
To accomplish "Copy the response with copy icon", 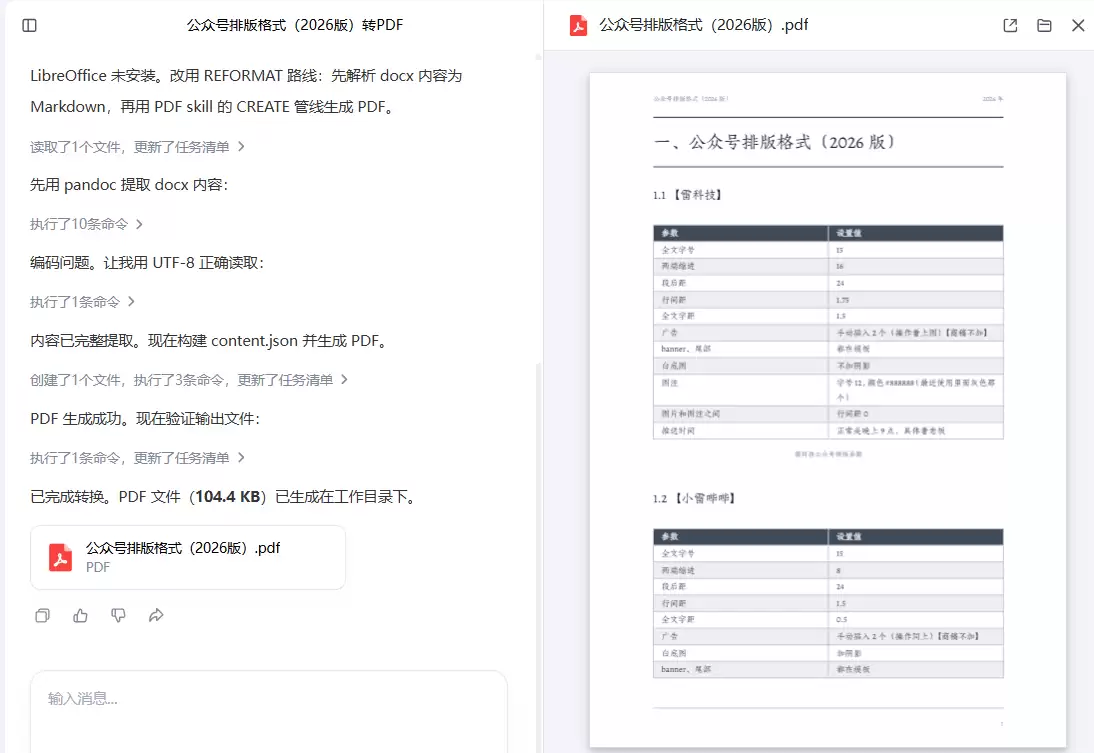I will point(43,615).
